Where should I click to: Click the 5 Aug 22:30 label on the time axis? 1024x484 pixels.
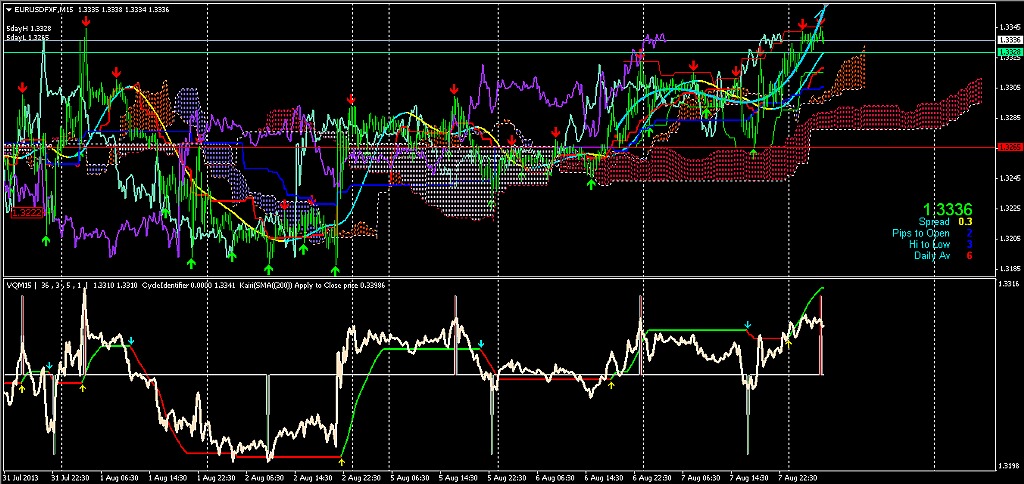tap(507, 477)
